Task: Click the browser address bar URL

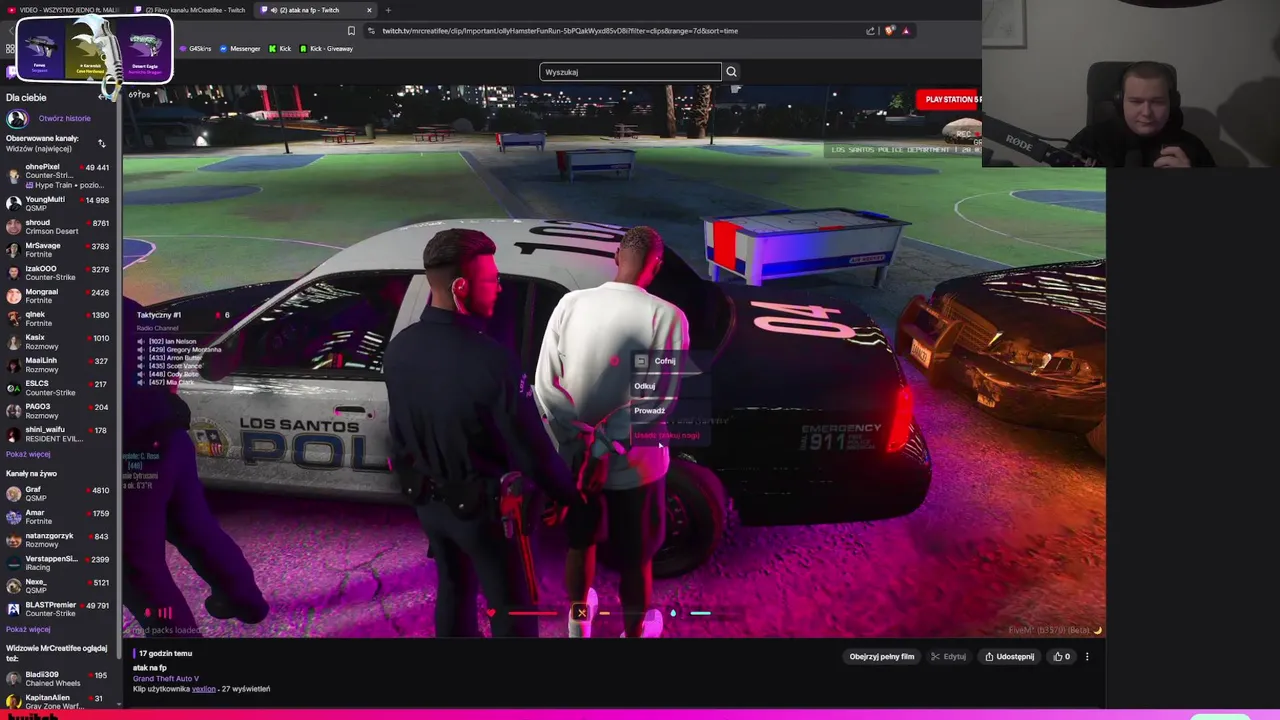Action: click(560, 31)
